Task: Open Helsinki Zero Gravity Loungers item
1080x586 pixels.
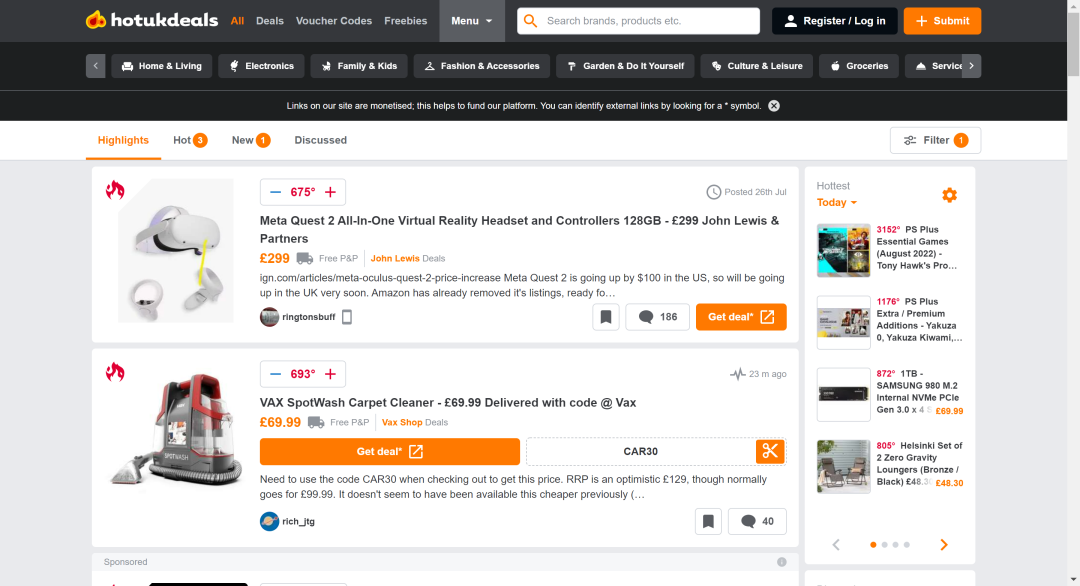Action: point(890,466)
